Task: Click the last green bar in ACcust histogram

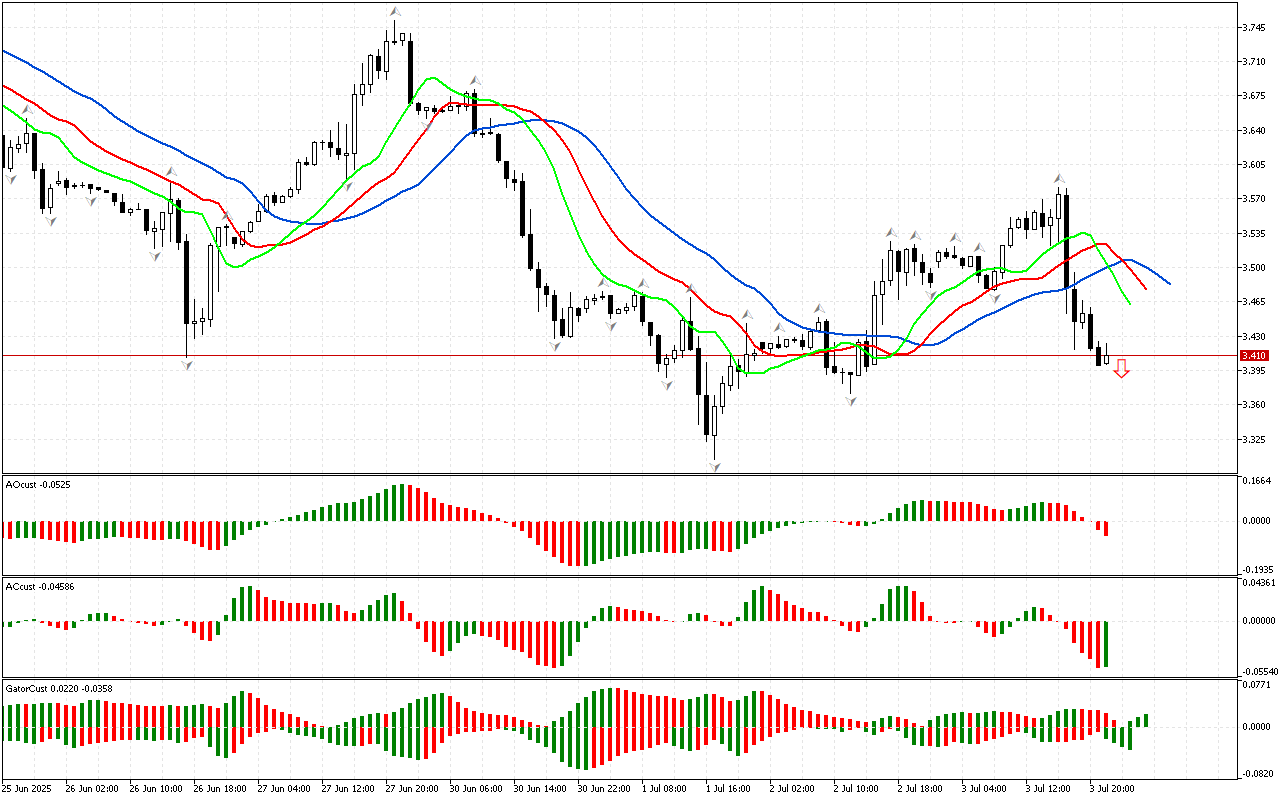Action: (x=1106, y=643)
